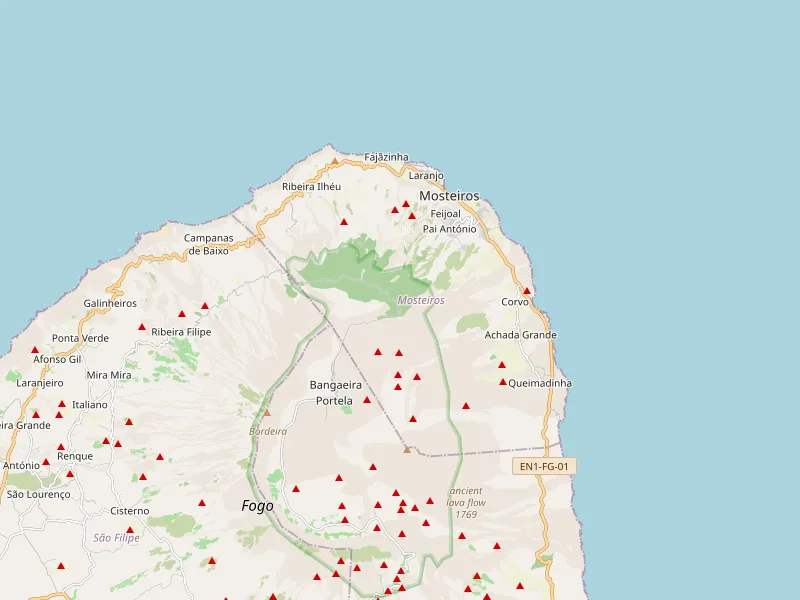Click the brown peak marker on the municipal boundary

coord(407,449)
